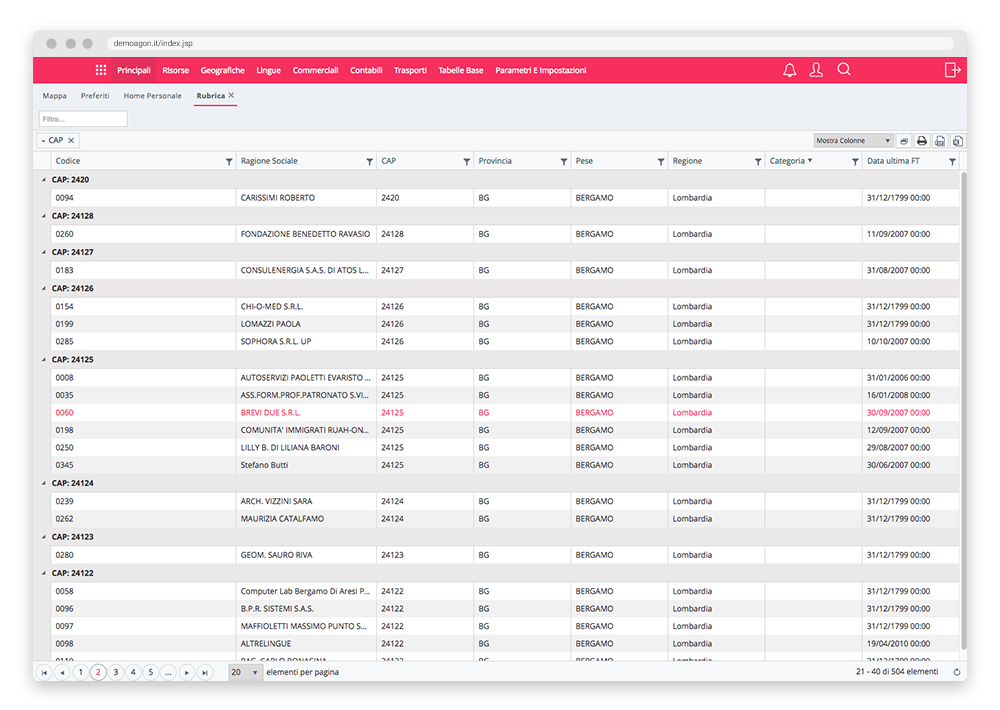
Task: Open the notifications bell
Action: click(x=790, y=70)
